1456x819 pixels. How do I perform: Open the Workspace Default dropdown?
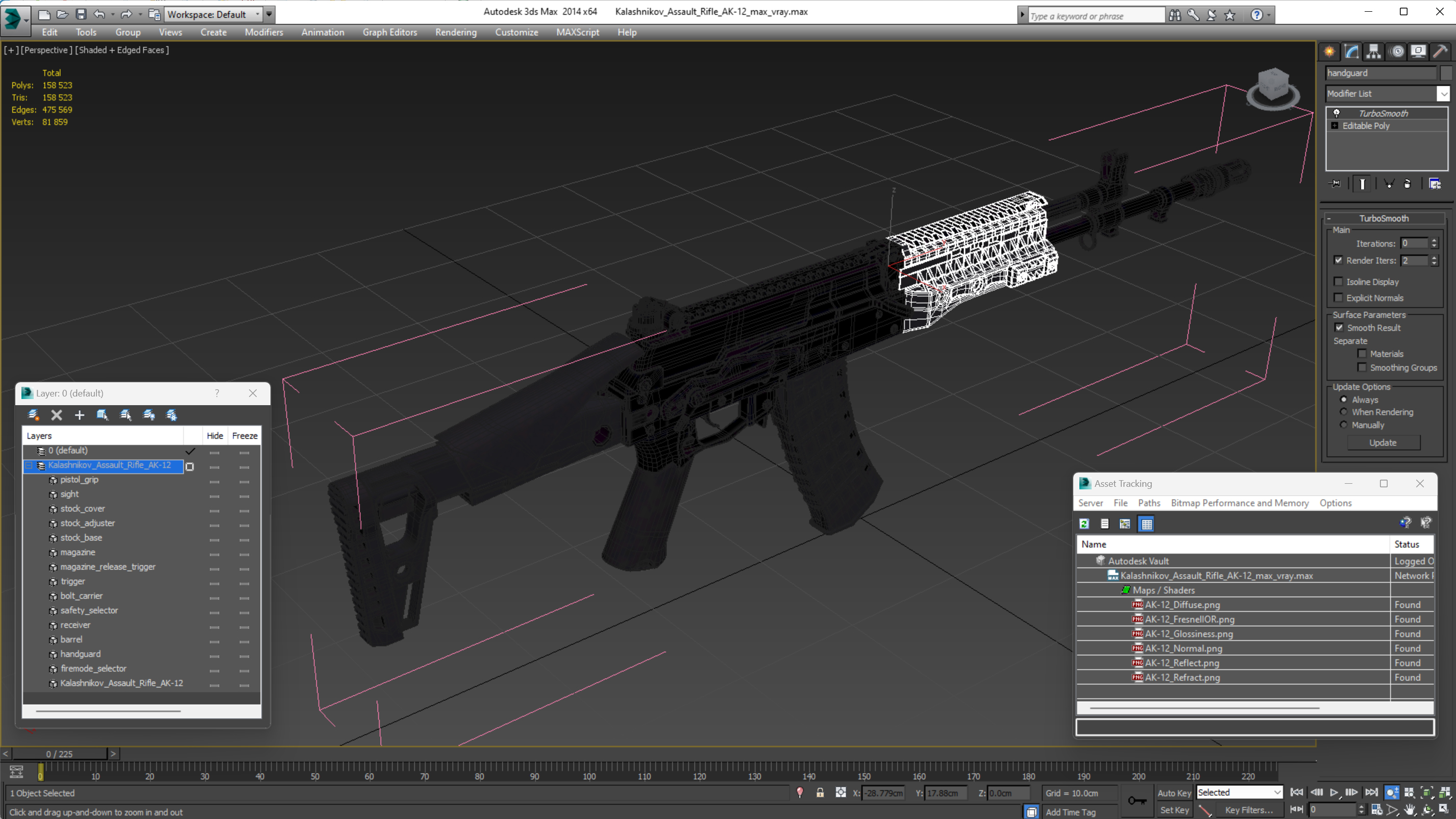point(213,14)
